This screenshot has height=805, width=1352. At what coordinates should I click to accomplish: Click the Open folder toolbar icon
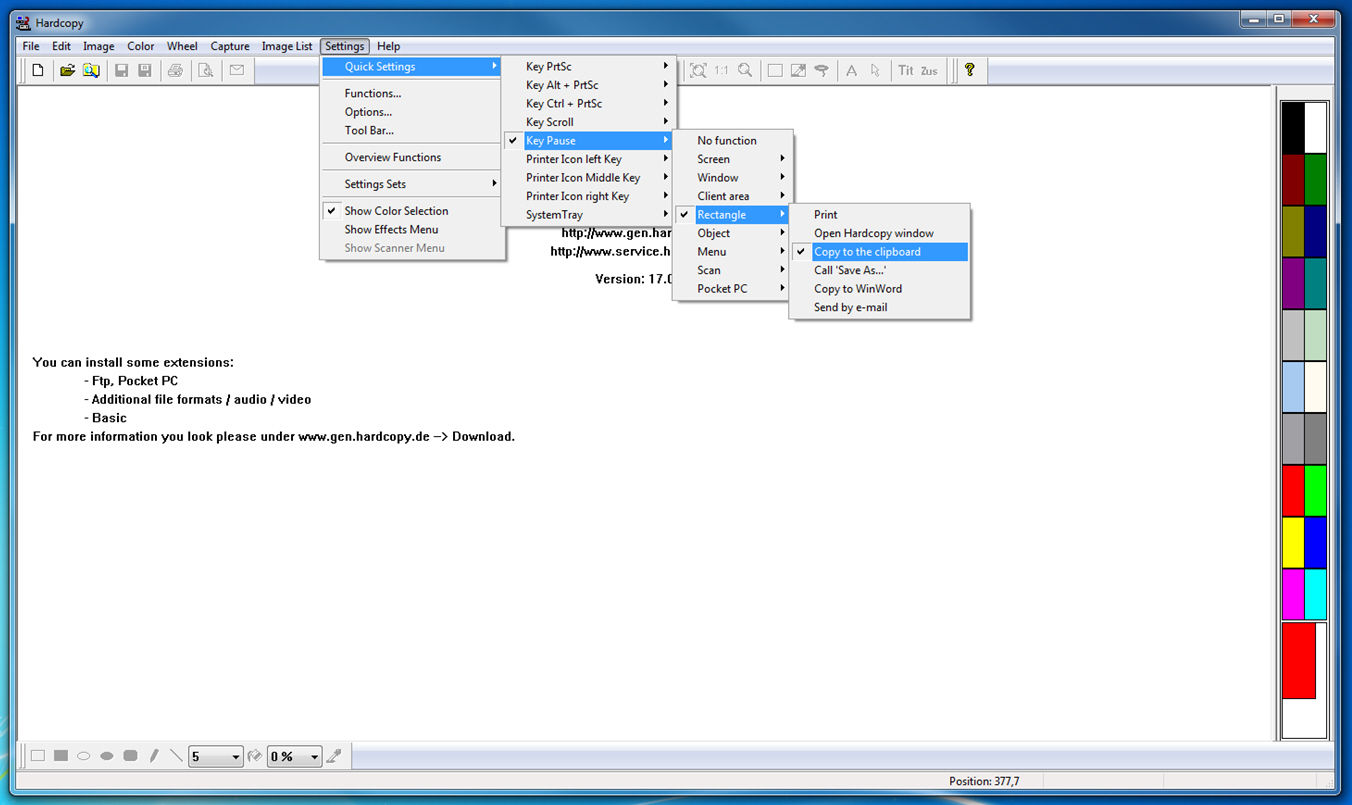67,70
